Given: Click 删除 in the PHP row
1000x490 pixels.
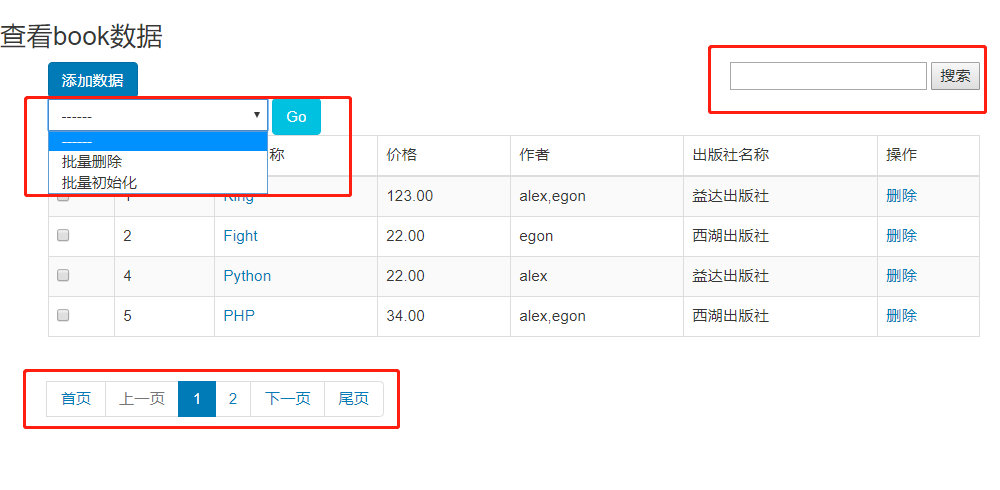Looking at the screenshot, I should (901, 316).
